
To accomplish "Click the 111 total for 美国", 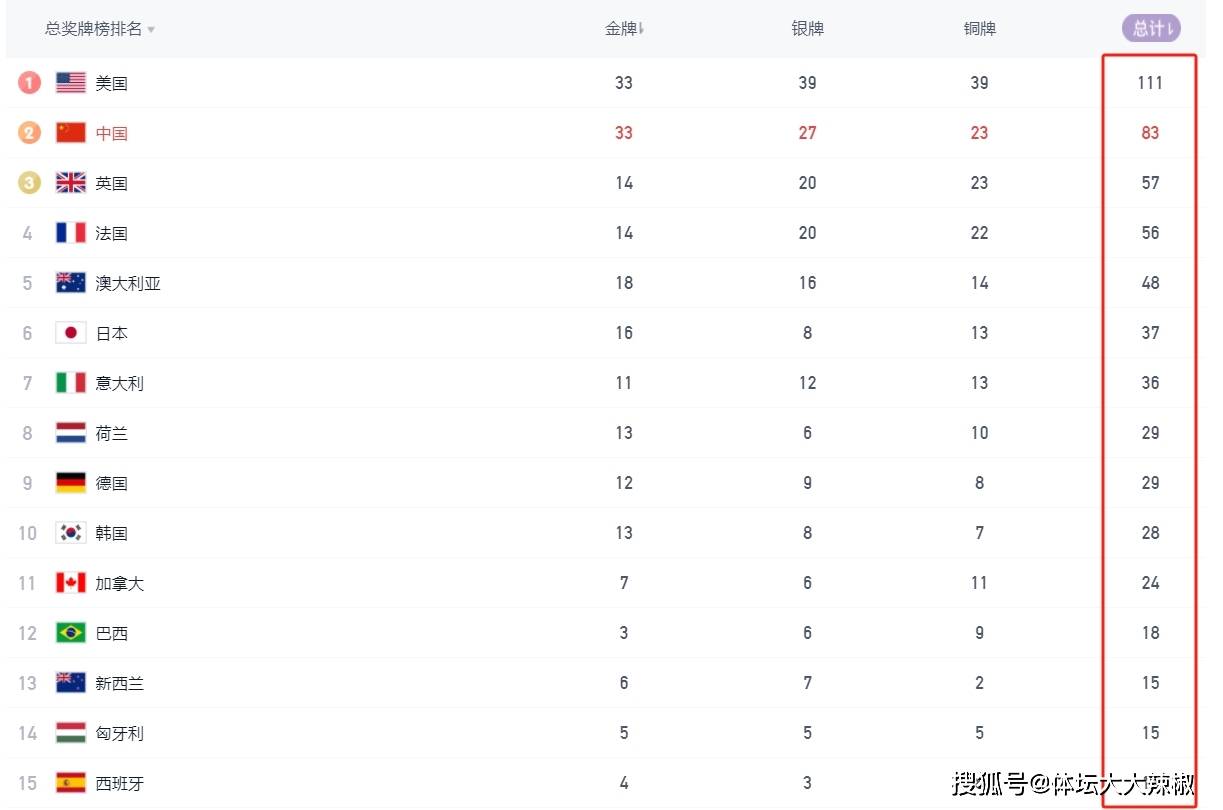I will (x=1150, y=83).
